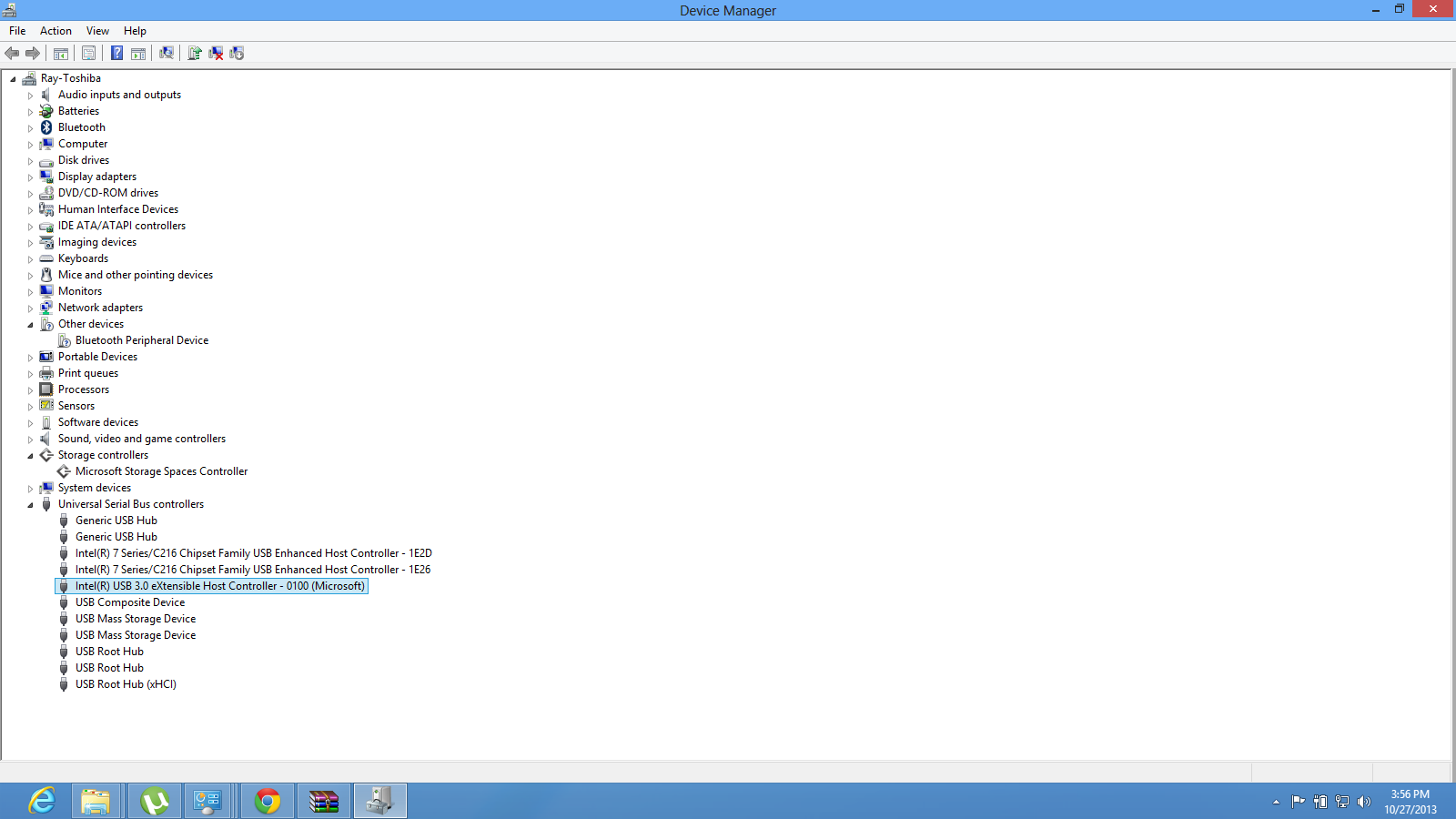The image size is (1456, 819).
Task: Show hidden tray icons arrow
Action: click(1276, 802)
